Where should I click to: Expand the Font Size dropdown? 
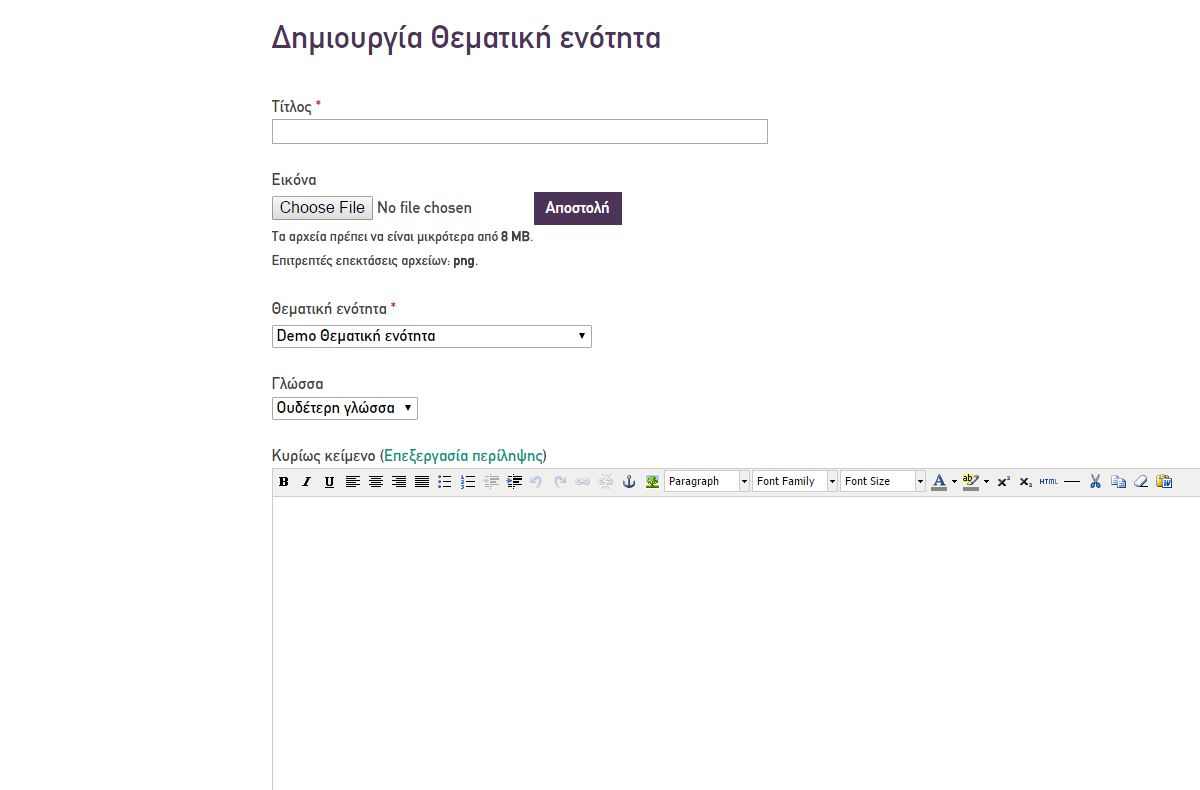point(883,482)
